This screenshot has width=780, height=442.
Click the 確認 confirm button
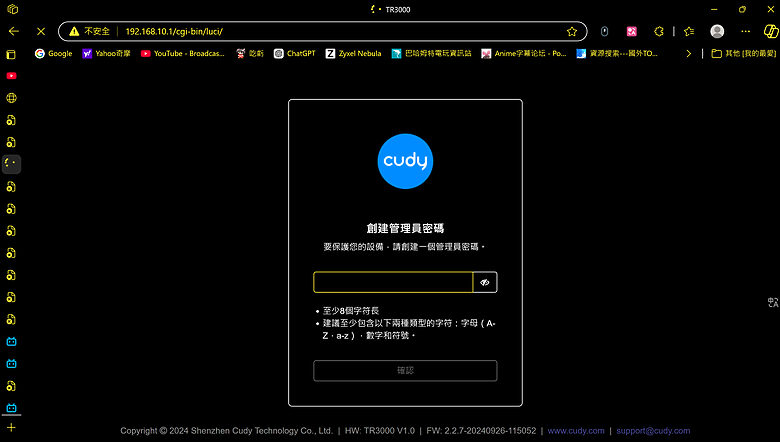click(x=405, y=370)
